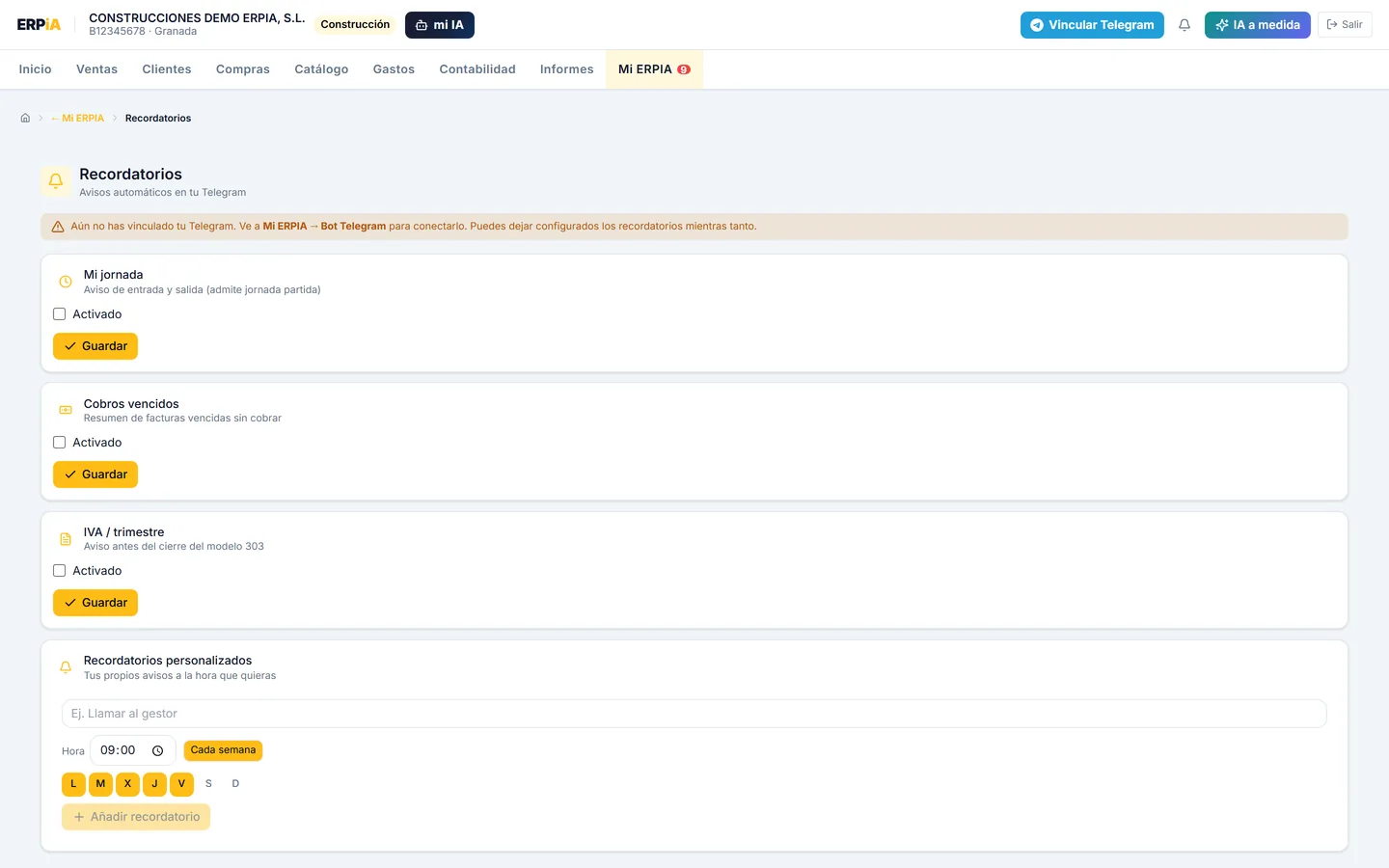Enable Activado checkbox for Cobros vencidos

[60, 443]
